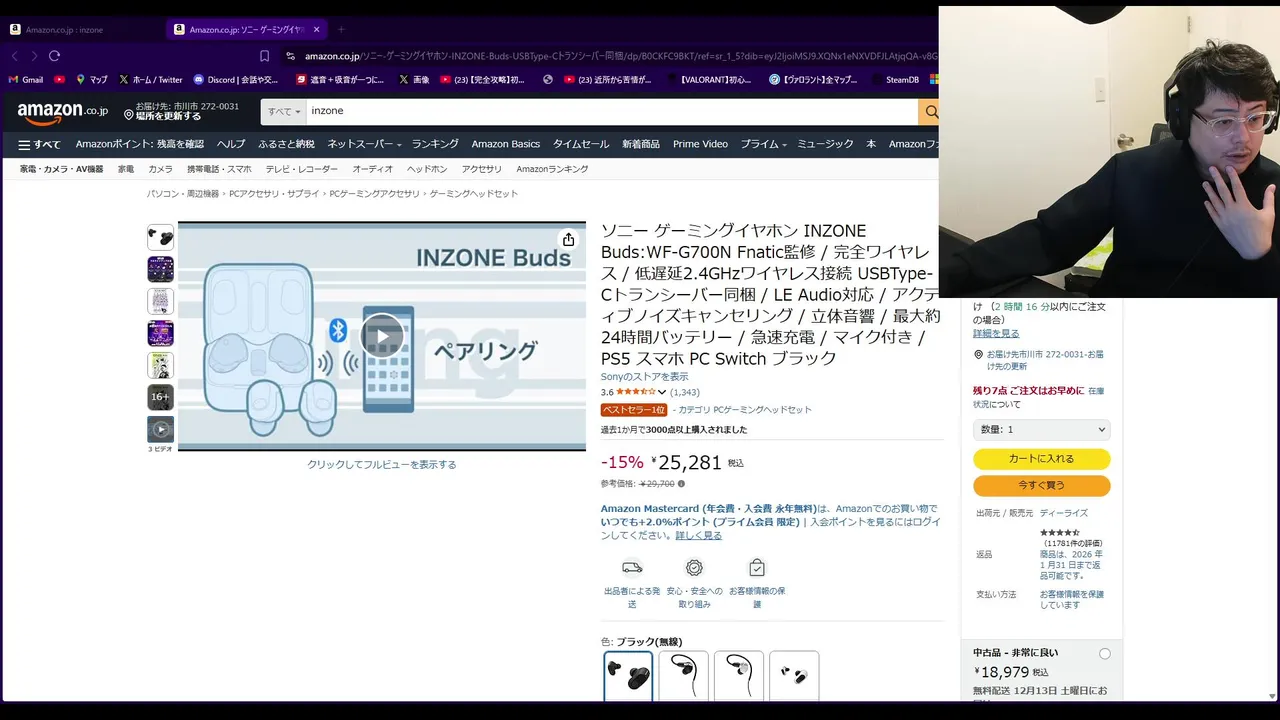Click the ミュージック nav item
The image size is (1280, 720).
pyautogui.click(x=825, y=144)
